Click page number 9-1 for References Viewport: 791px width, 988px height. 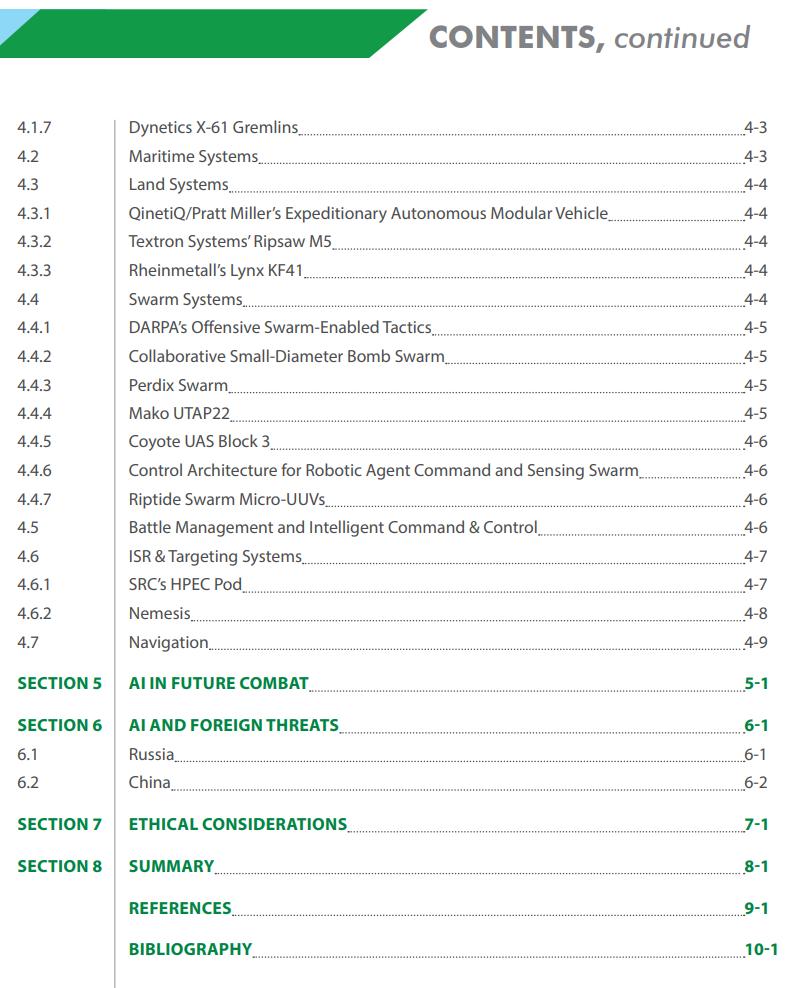(756, 909)
